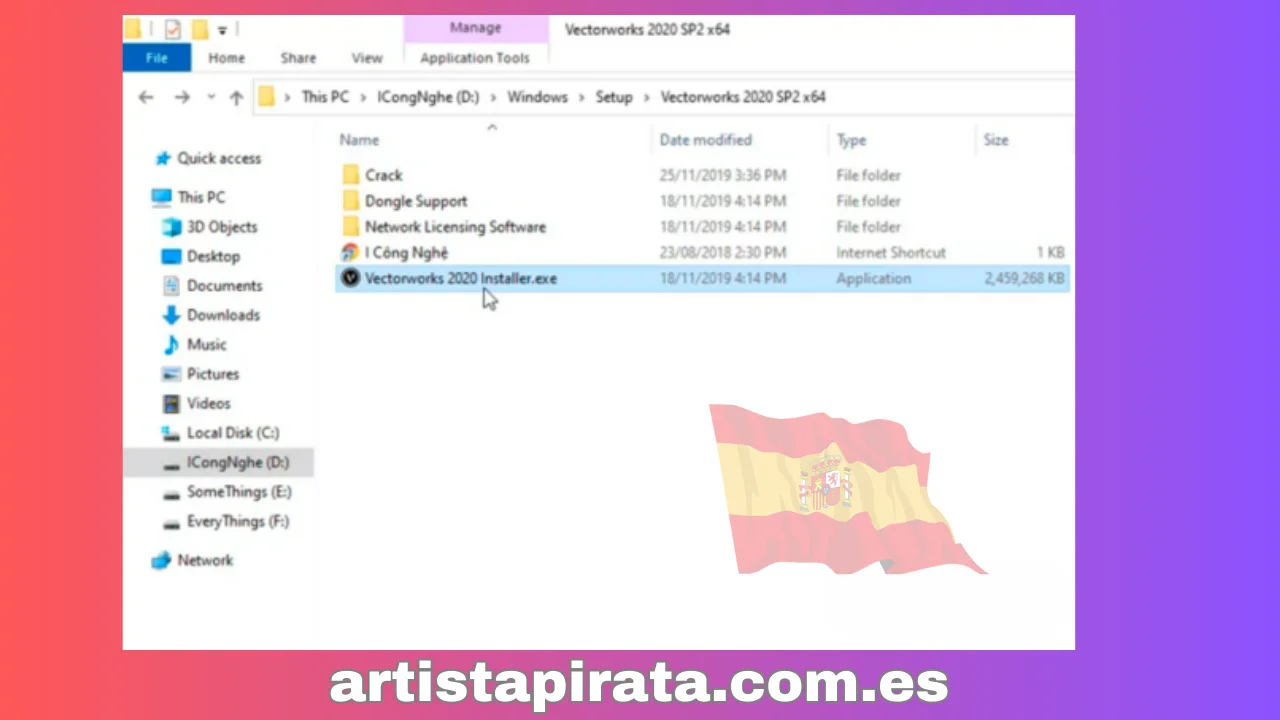
Task: Select the Quick access star icon
Action: point(162,158)
